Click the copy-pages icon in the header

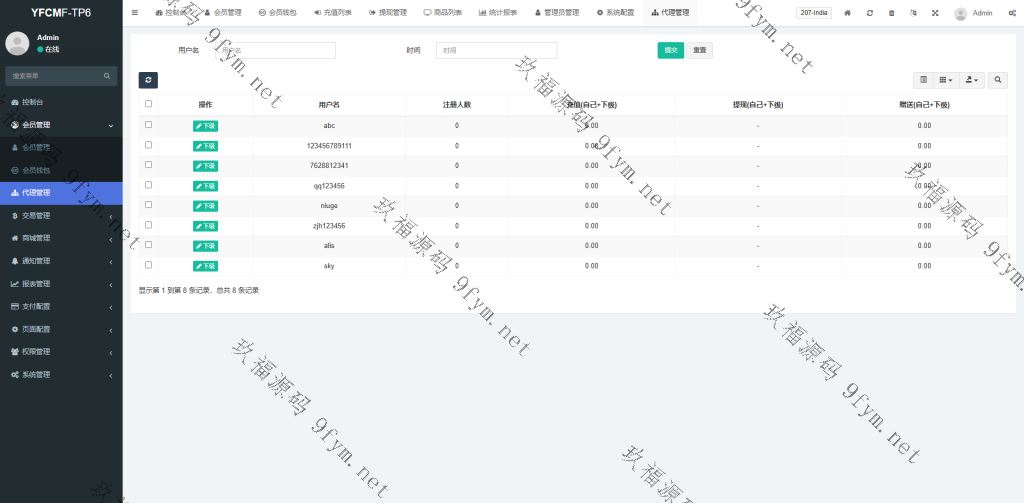point(913,13)
